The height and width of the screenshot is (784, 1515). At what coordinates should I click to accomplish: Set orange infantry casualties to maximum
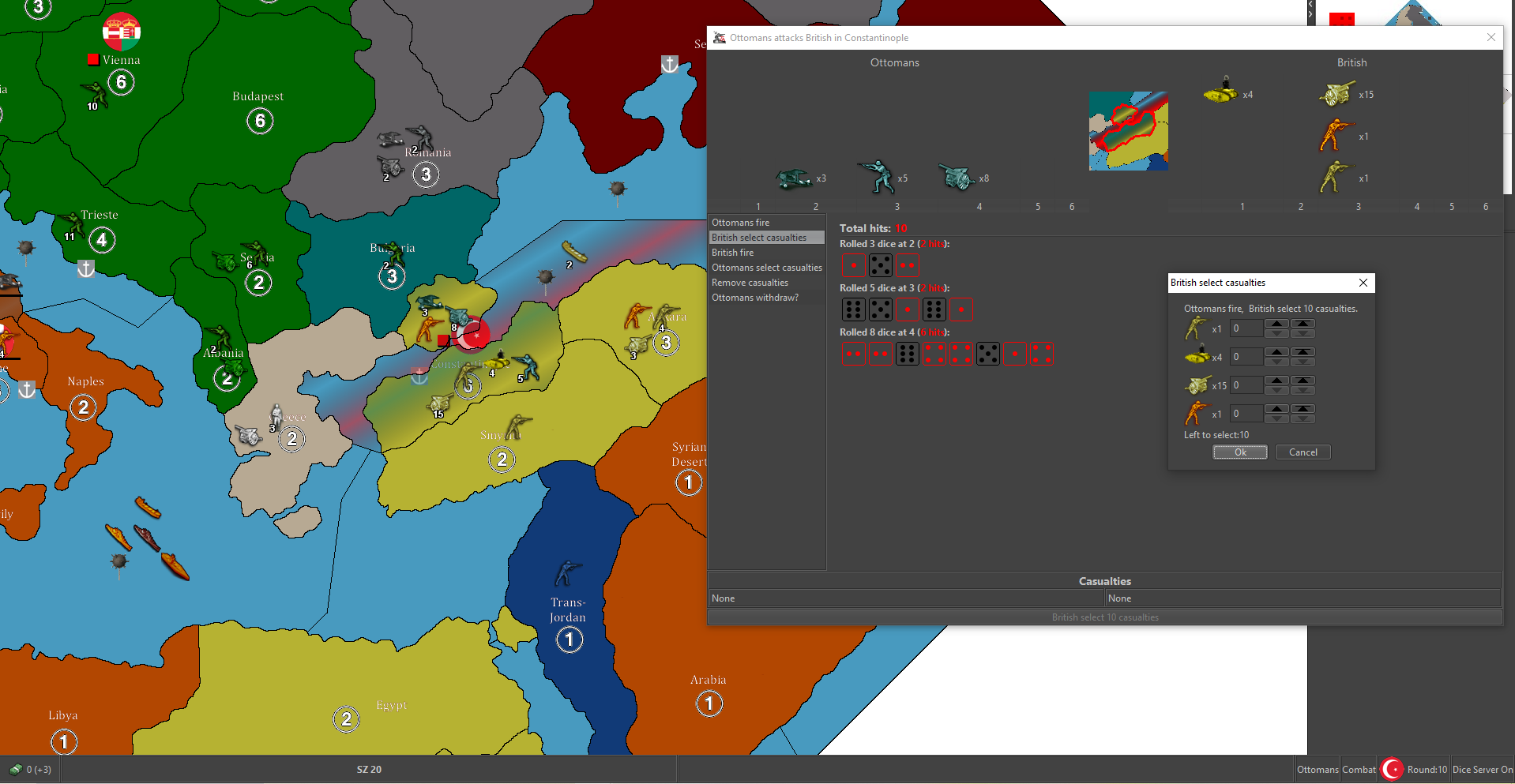coord(1303,410)
